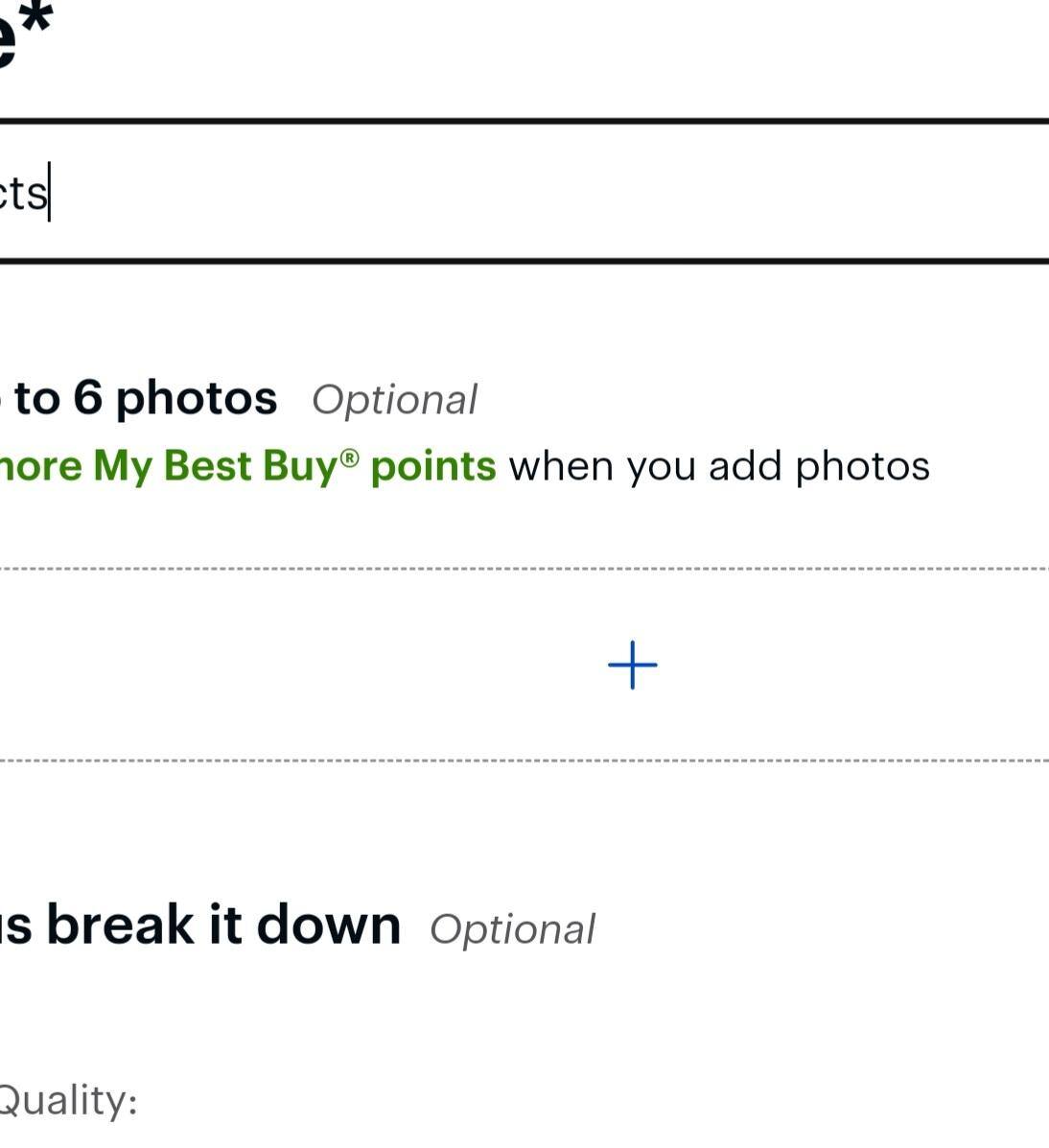Click the "to 6 photos" heading

[144, 398]
